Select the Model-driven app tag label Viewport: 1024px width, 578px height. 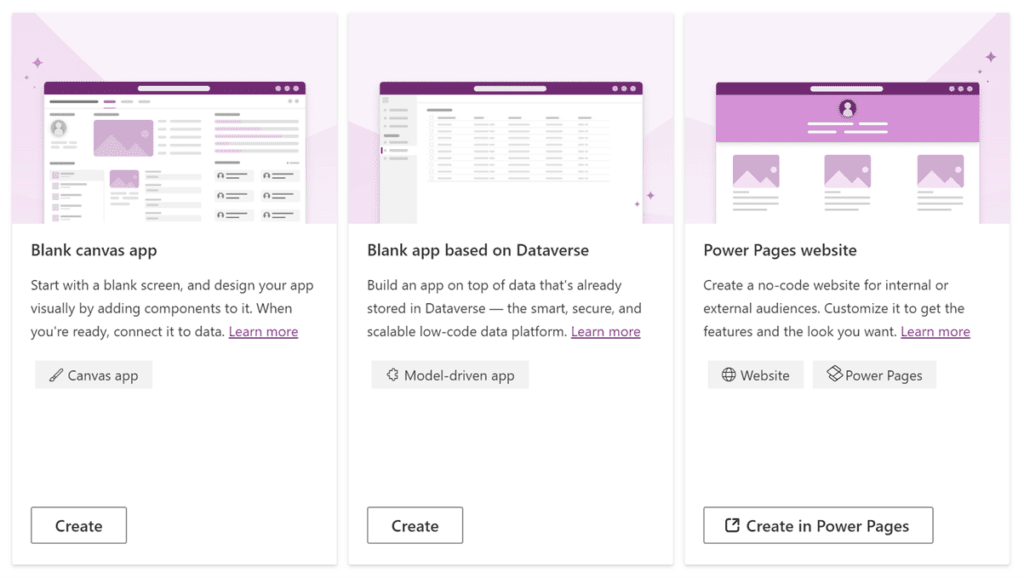coord(459,376)
